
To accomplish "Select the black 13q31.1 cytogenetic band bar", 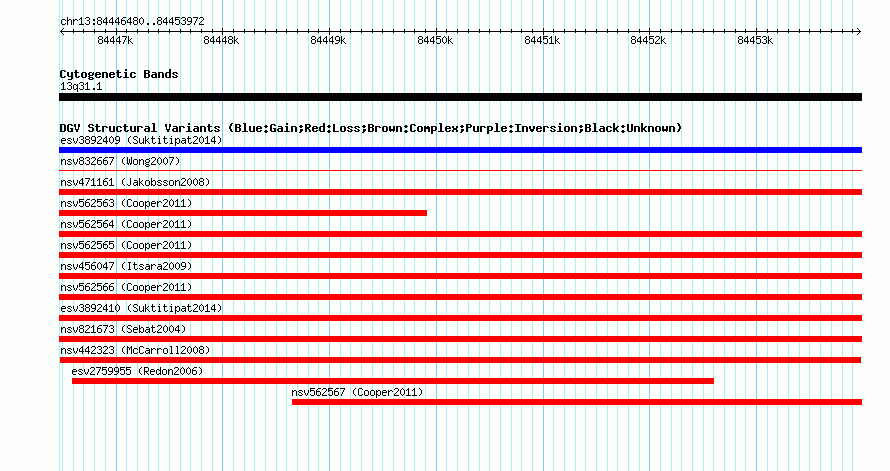I will [460, 97].
